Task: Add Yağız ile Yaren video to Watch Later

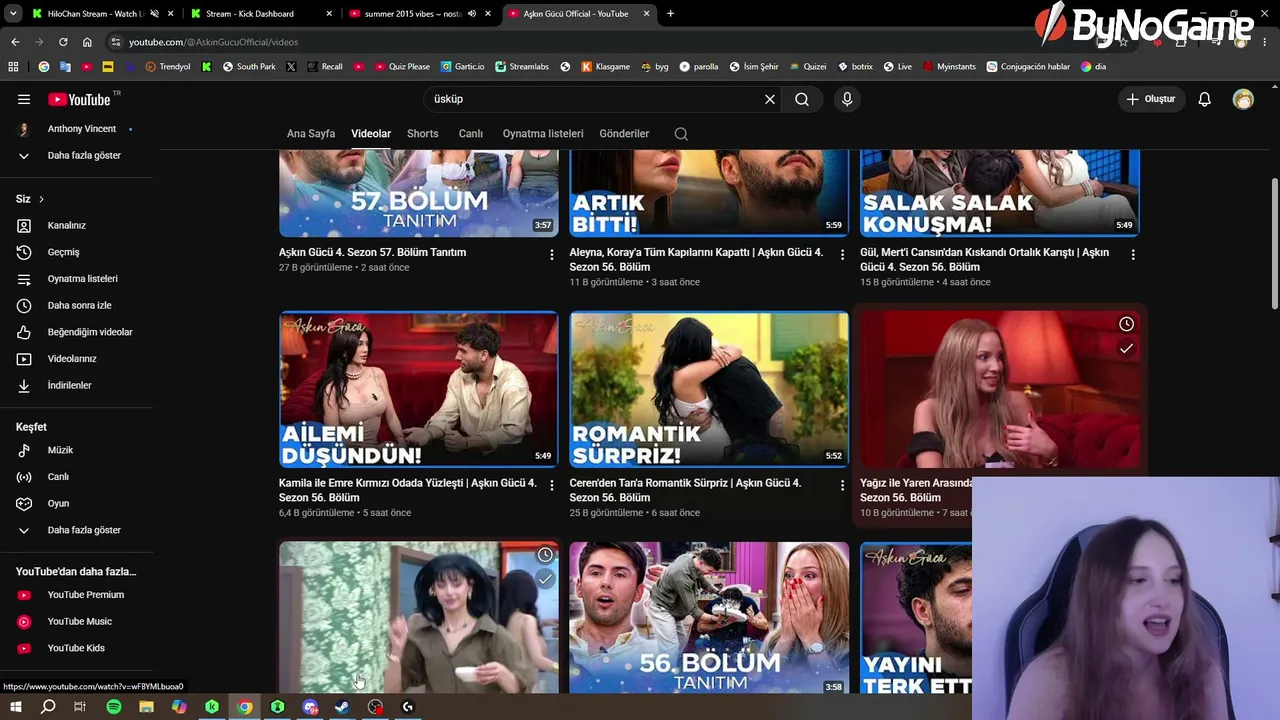Action: 1126,324
